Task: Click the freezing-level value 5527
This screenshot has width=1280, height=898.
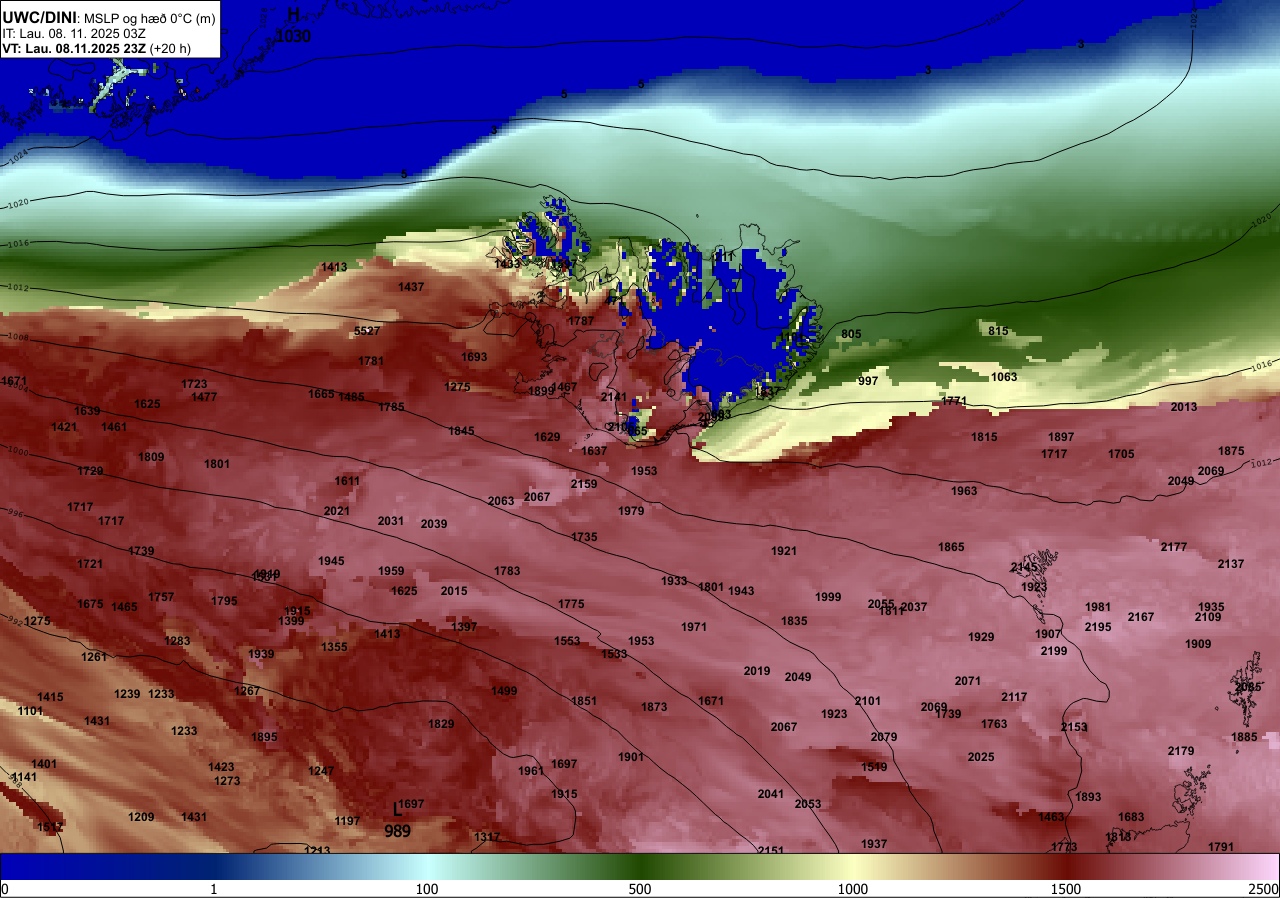Action: point(368,331)
